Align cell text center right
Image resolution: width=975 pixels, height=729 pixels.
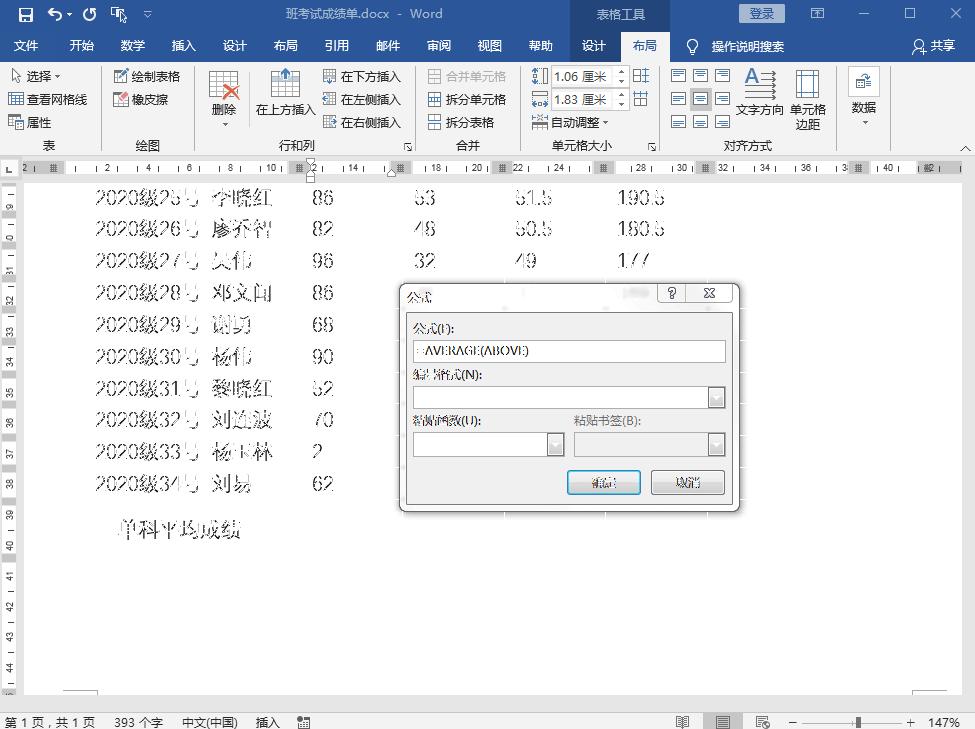pyautogui.click(x=722, y=98)
